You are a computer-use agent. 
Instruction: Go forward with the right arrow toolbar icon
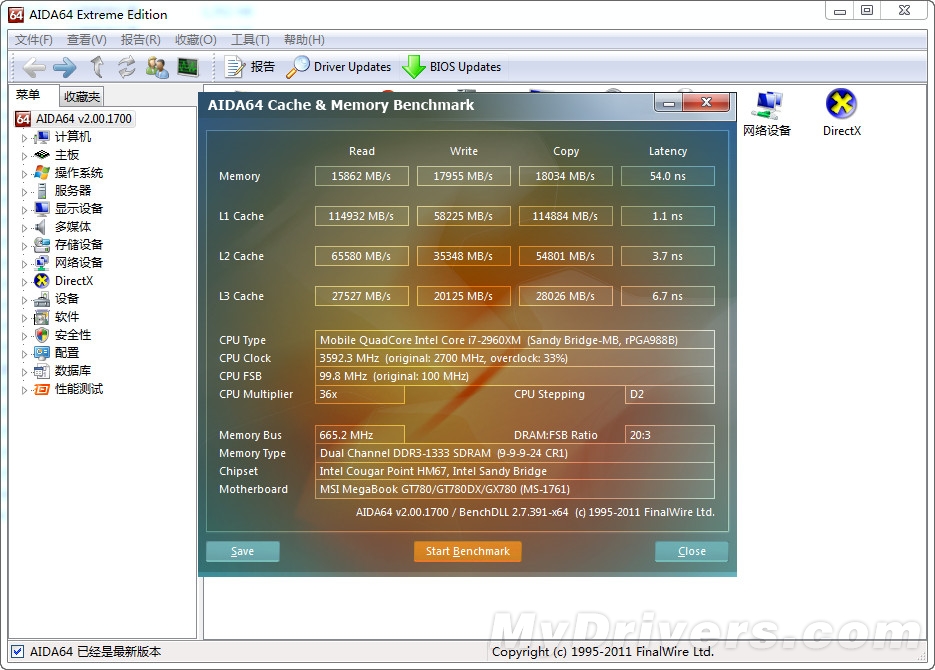click(x=64, y=67)
